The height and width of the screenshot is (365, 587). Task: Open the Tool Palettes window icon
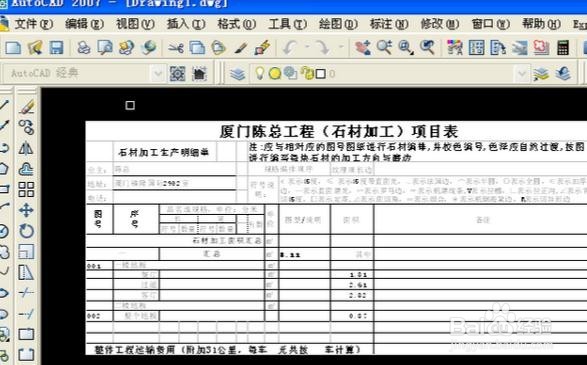tap(498, 48)
